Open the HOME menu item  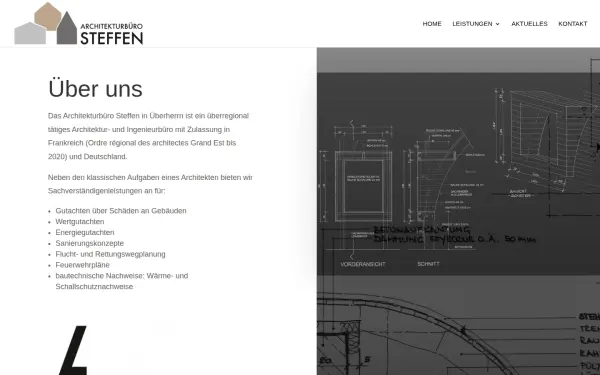(432, 24)
